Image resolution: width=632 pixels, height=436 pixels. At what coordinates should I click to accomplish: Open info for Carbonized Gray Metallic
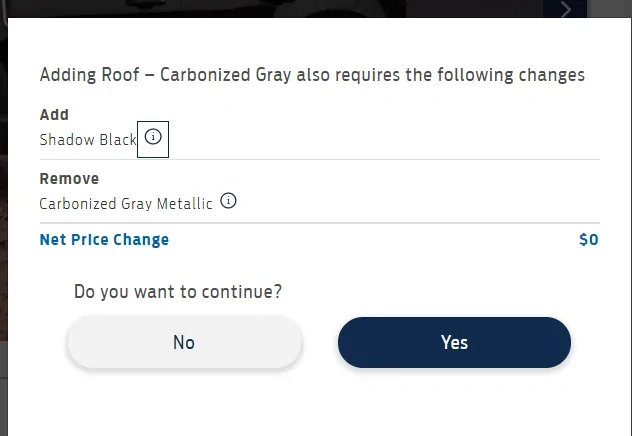[x=228, y=201]
